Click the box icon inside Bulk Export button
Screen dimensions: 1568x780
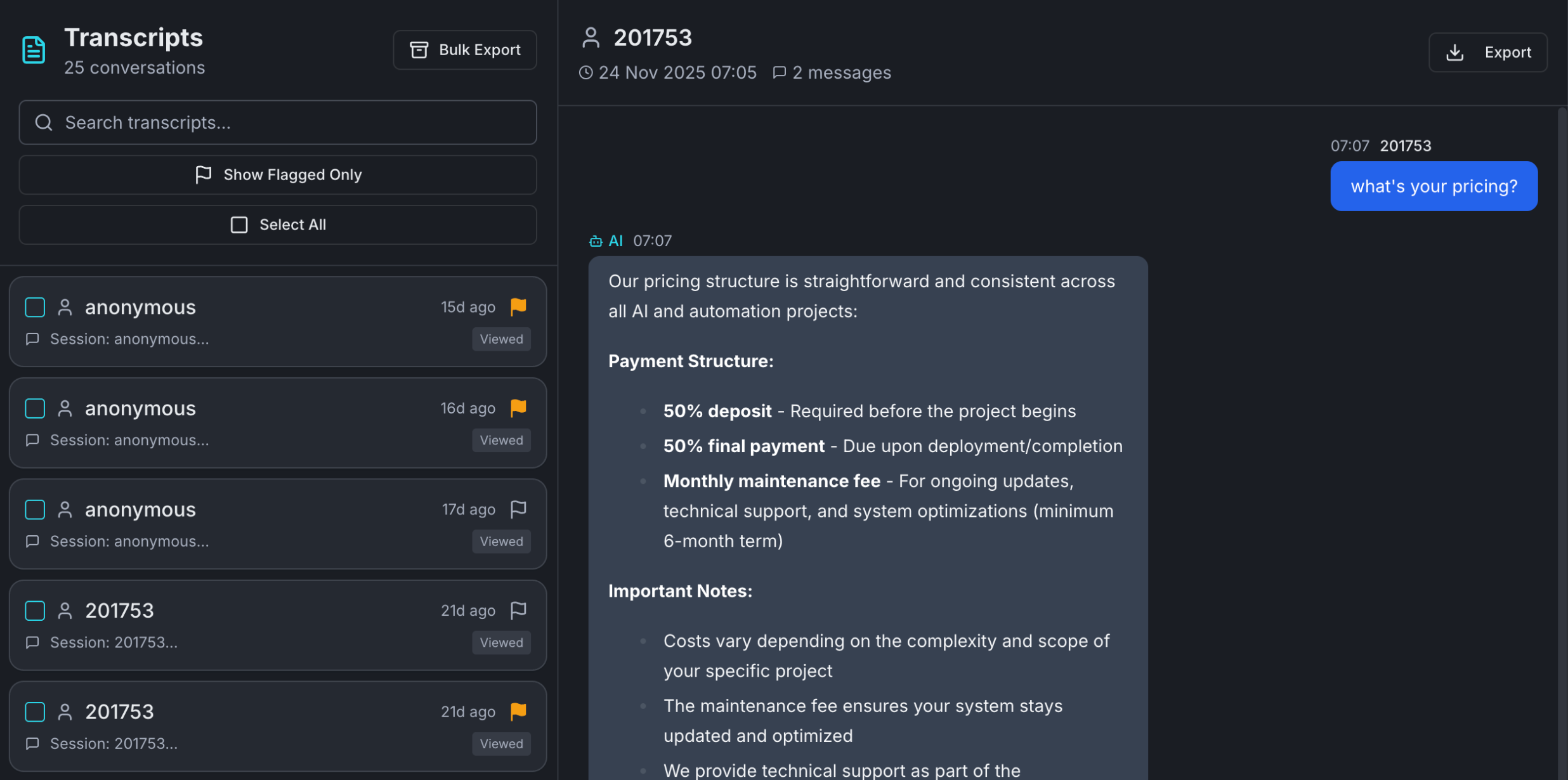tap(419, 49)
